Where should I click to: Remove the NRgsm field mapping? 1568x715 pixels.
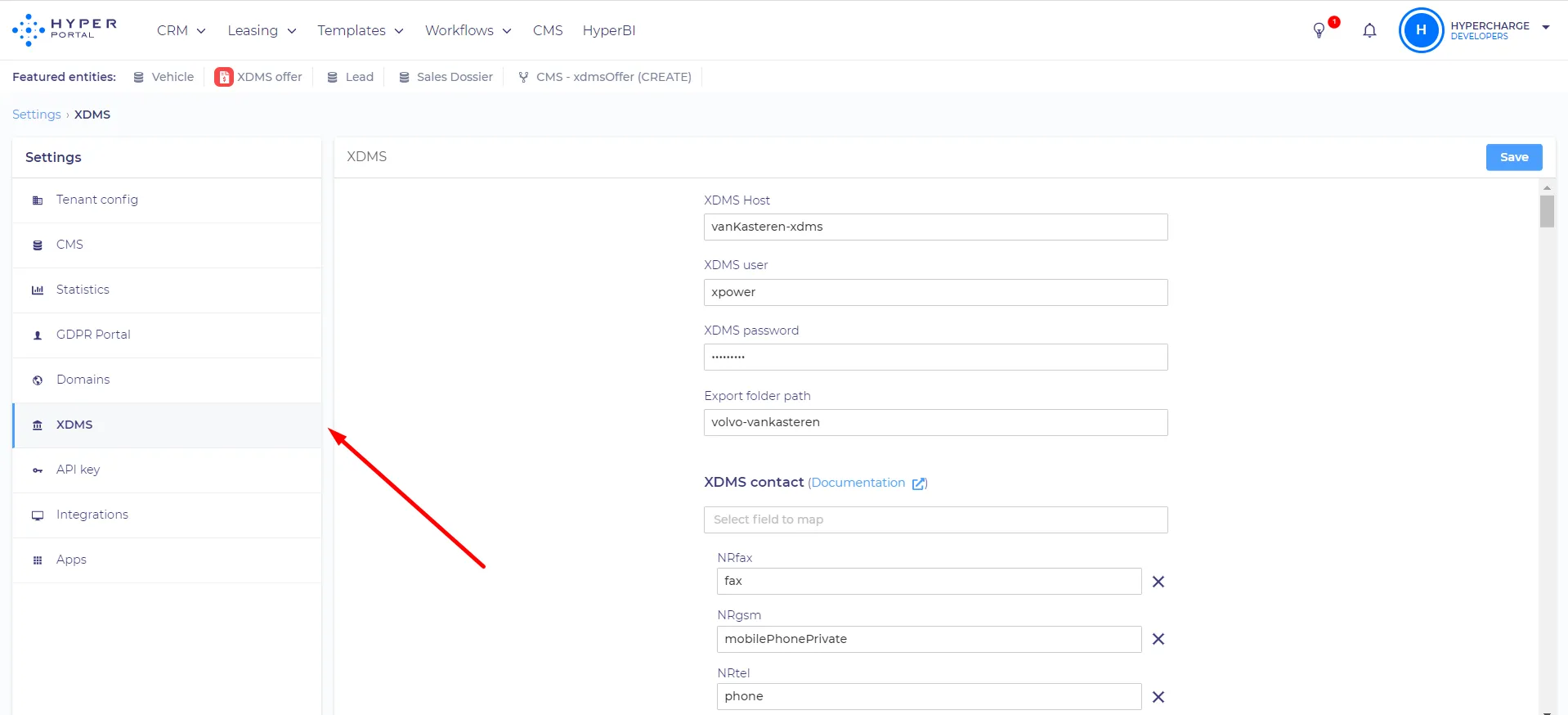click(1158, 639)
